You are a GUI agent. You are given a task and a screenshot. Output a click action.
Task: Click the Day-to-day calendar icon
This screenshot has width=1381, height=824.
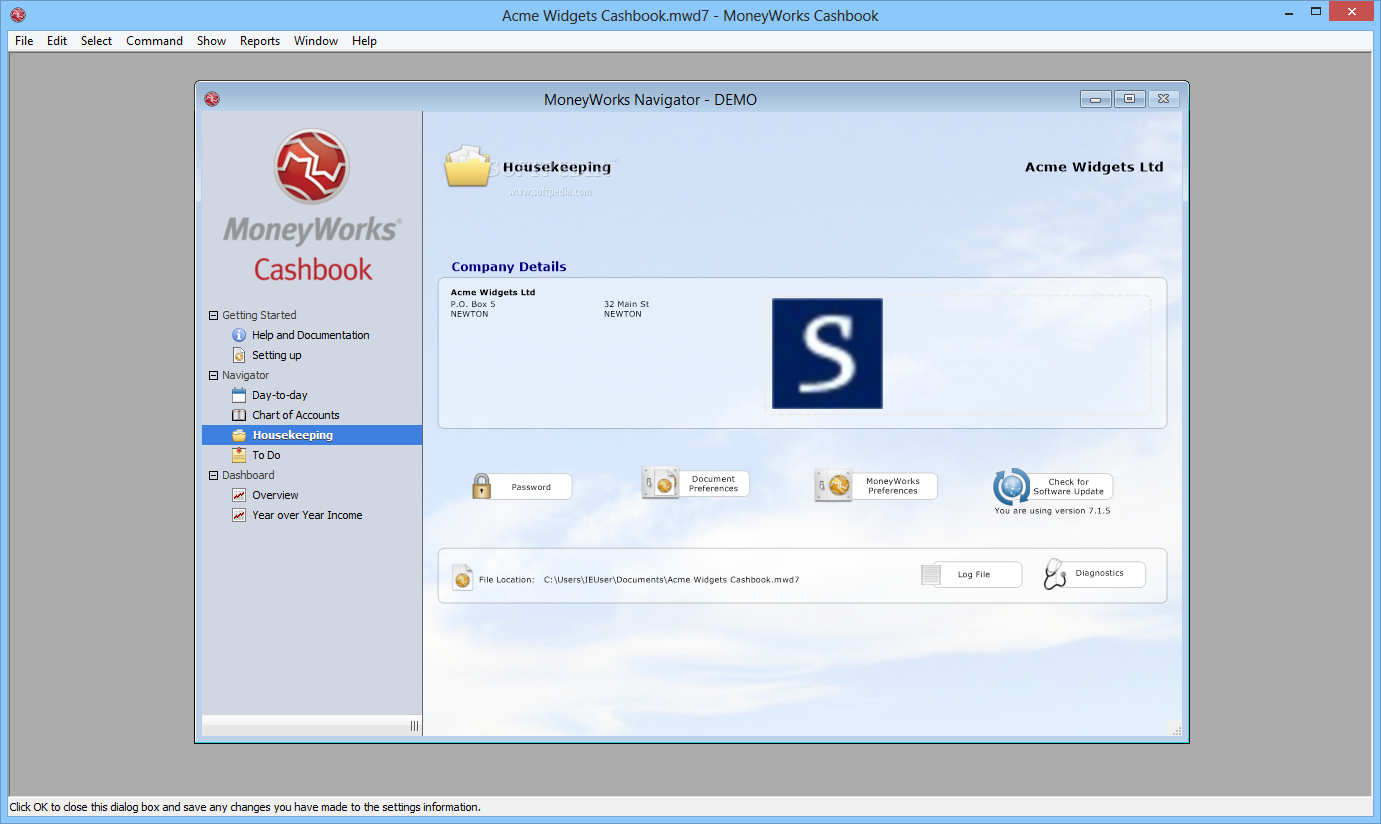click(239, 395)
